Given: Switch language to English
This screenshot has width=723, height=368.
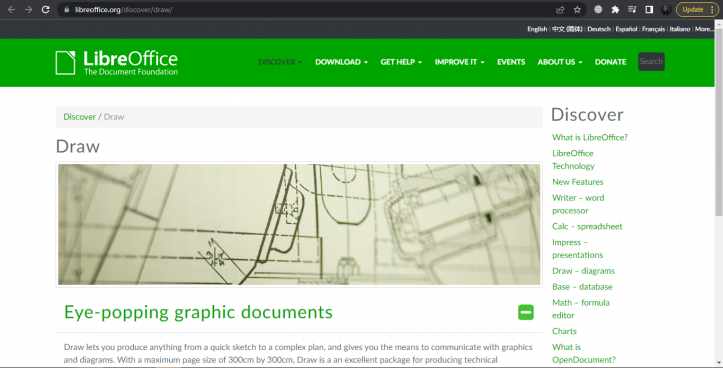Looking at the screenshot, I should (x=537, y=29).
